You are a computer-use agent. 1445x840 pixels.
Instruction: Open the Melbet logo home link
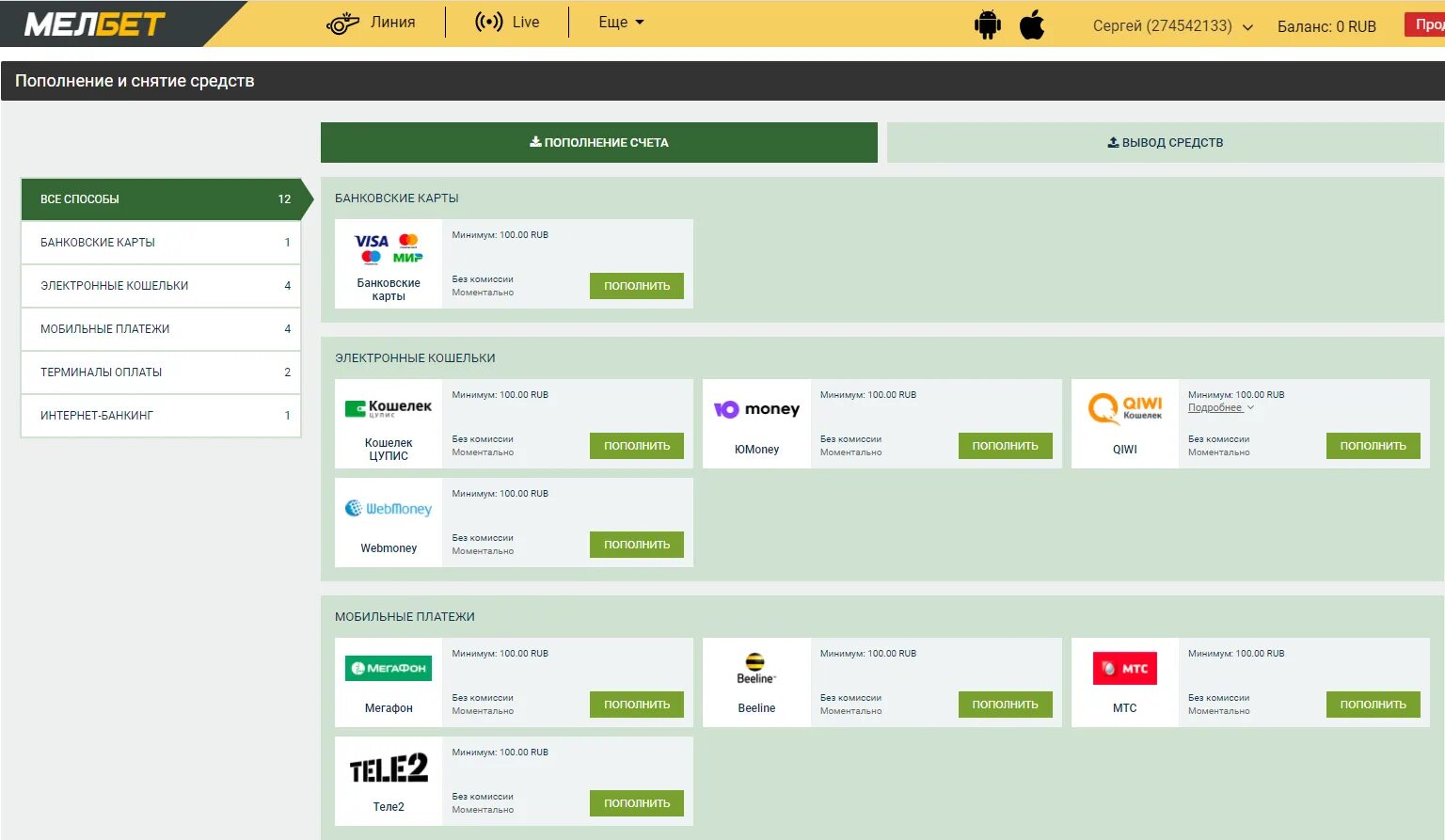click(94, 24)
